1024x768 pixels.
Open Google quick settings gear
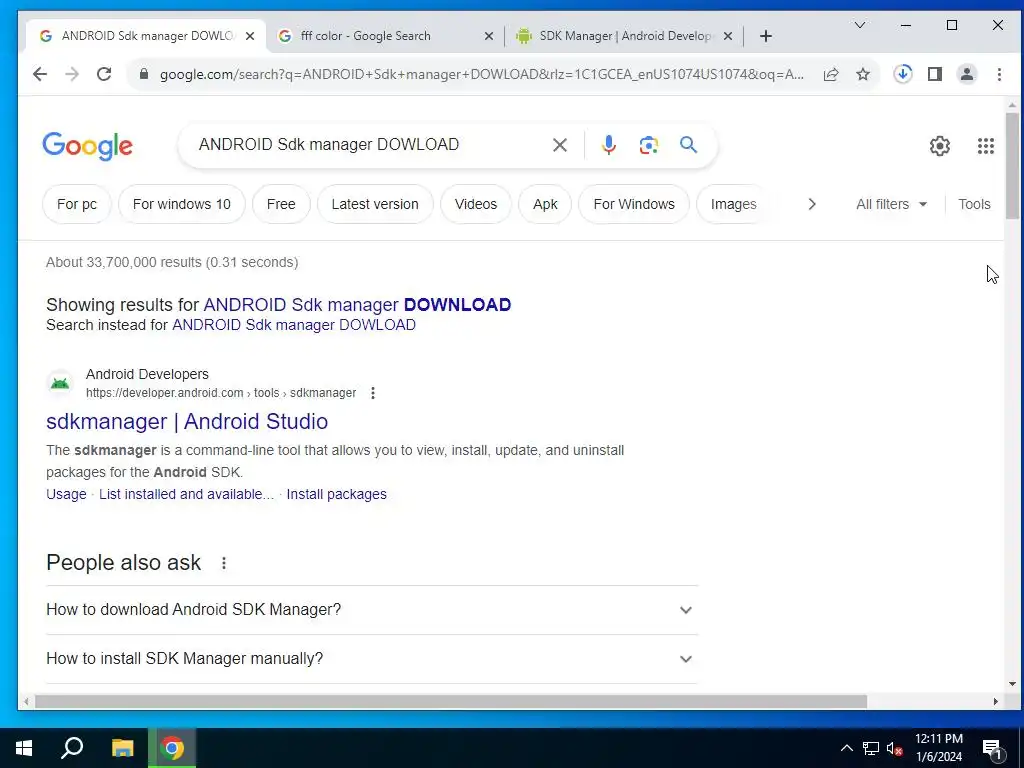tap(940, 146)
